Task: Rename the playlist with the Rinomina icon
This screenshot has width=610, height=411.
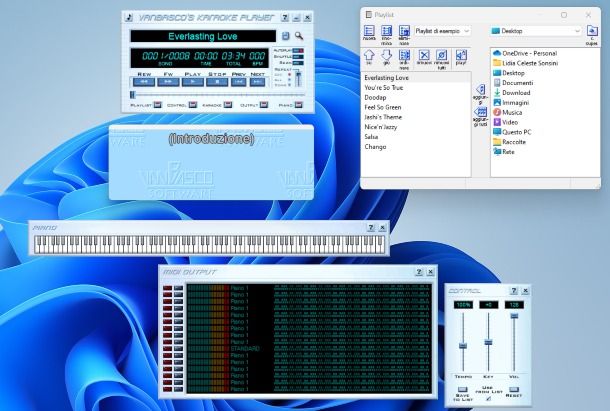Action: tap(386, 34)
